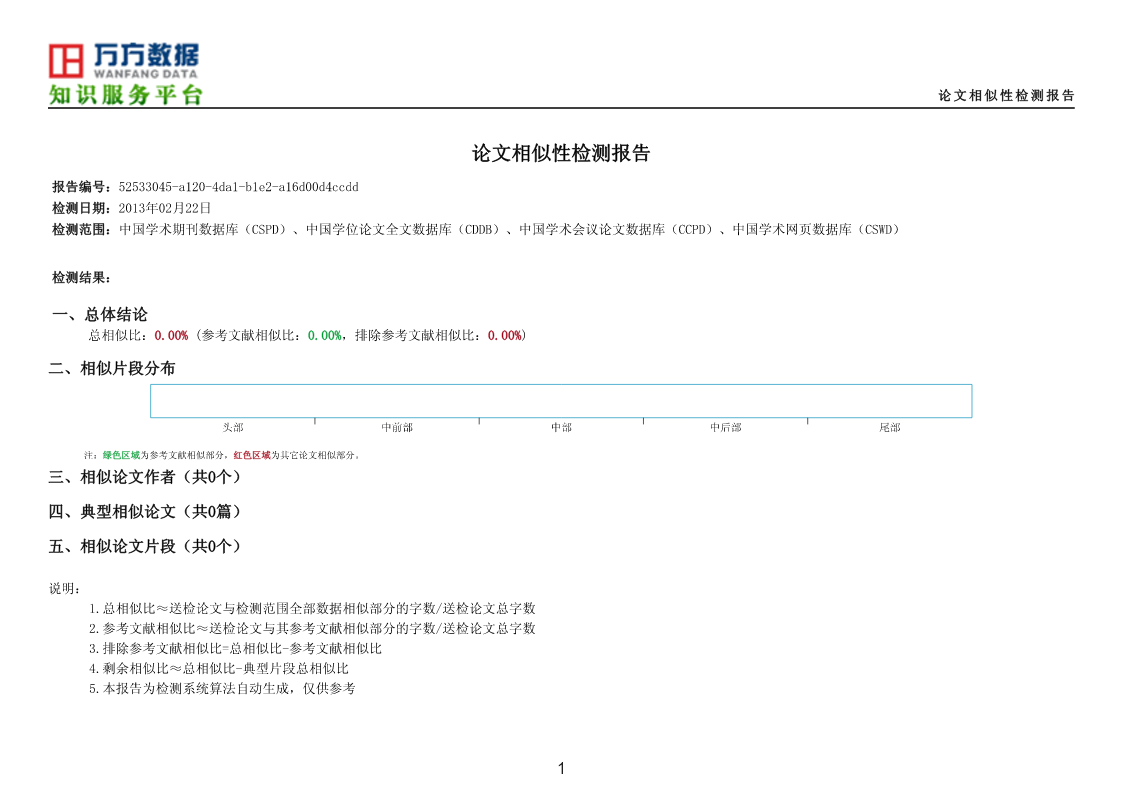Select the date 2013年02月22日
The height and width of the screenshot is (794, 1123).
click(165, 208)
